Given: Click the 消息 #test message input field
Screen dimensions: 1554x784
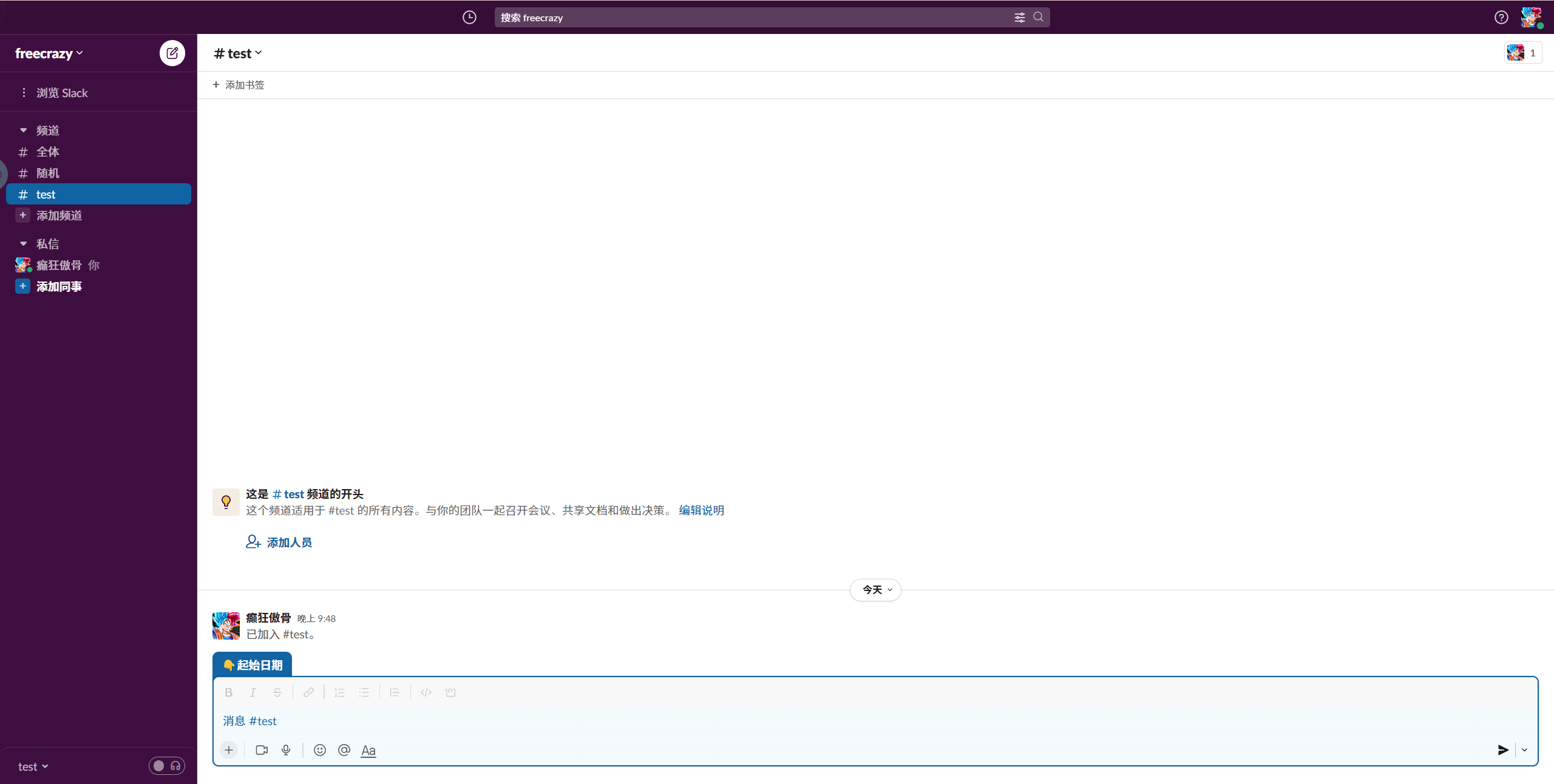Looking at the screenshot, I should 850,721.
